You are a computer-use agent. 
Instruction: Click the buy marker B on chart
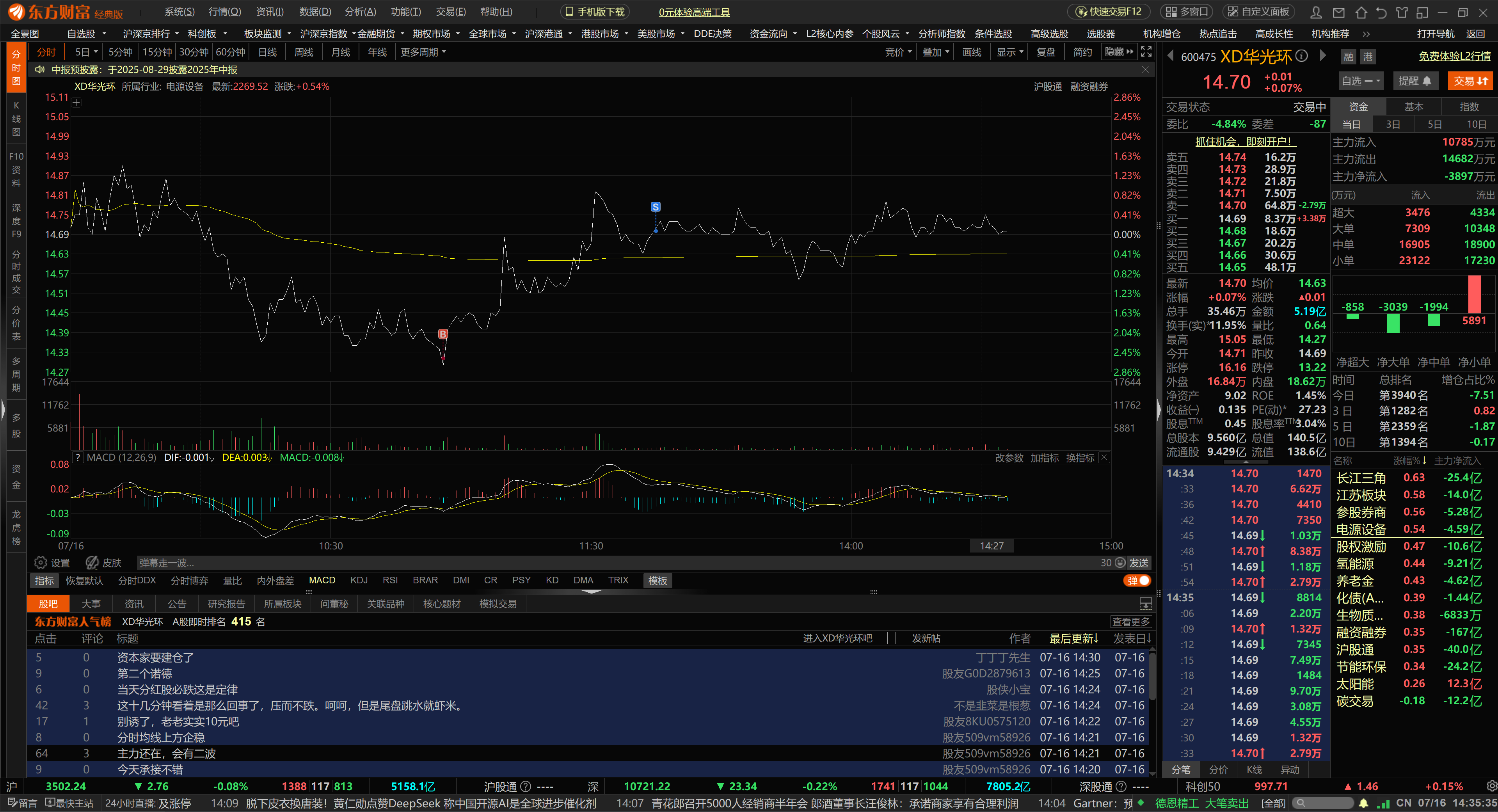pos(443,334)
